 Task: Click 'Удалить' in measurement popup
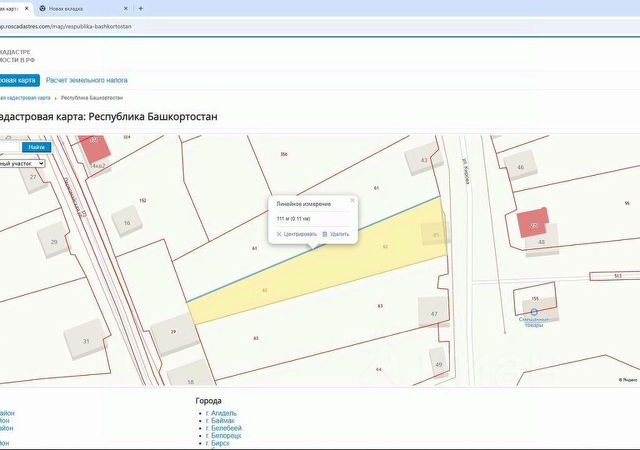click(x=336, y=234)
